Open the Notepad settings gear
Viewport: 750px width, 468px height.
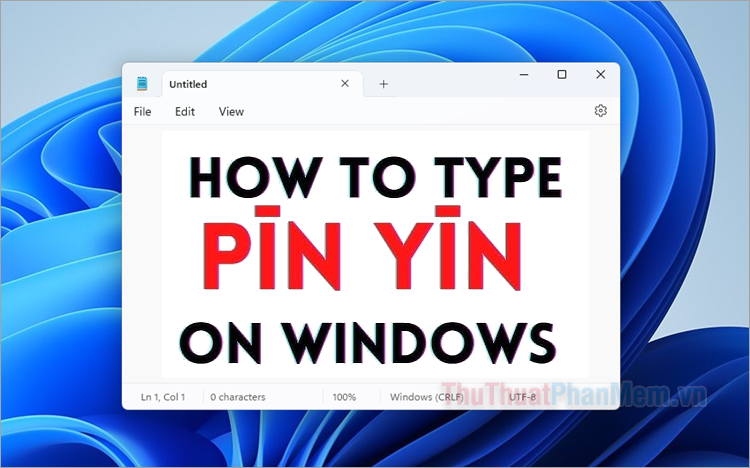coord(600,111)
